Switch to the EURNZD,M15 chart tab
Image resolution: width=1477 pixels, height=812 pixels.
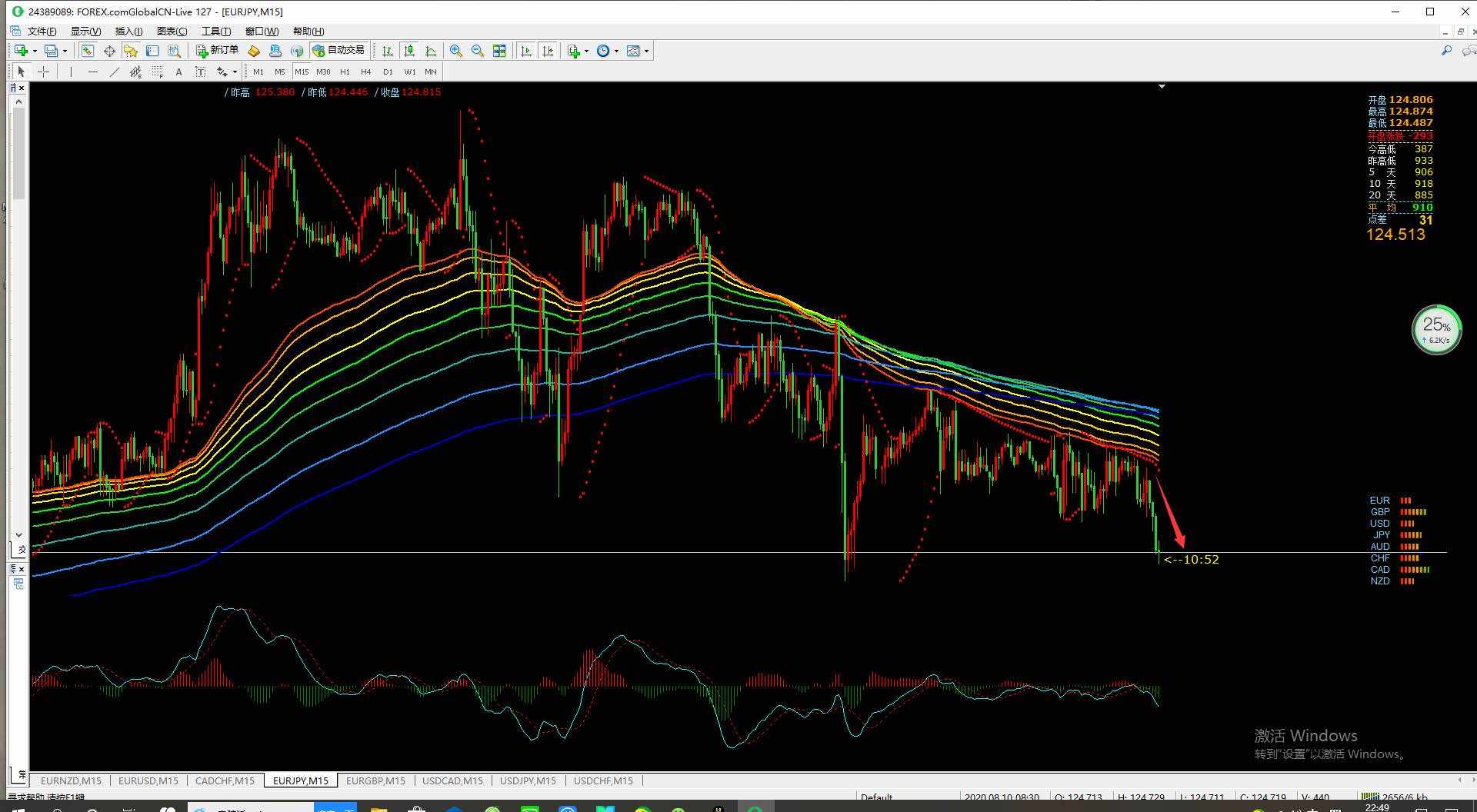click(71, 780)
